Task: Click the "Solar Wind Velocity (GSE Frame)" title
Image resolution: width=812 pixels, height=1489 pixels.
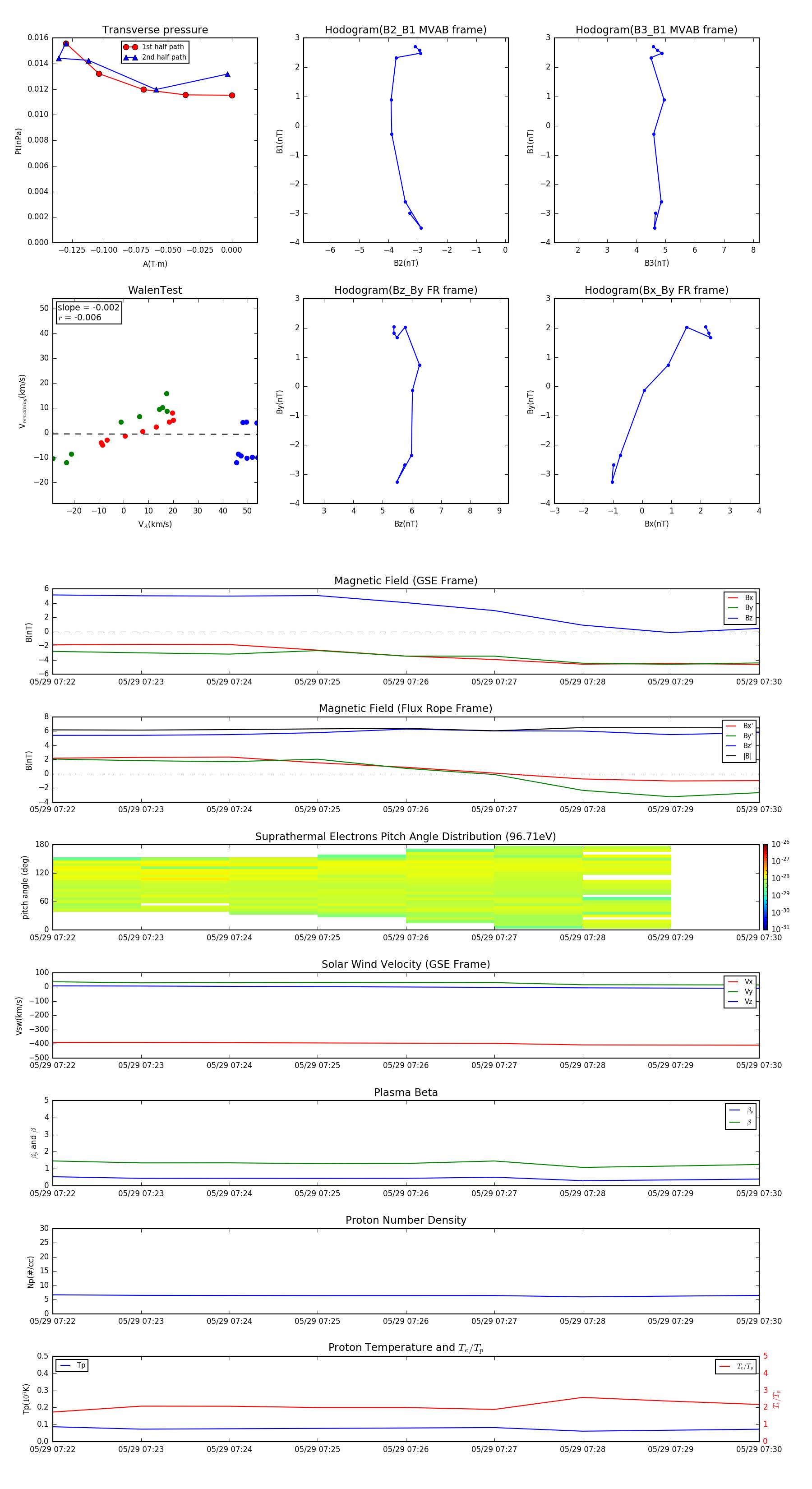Action: tap(406, 964)
